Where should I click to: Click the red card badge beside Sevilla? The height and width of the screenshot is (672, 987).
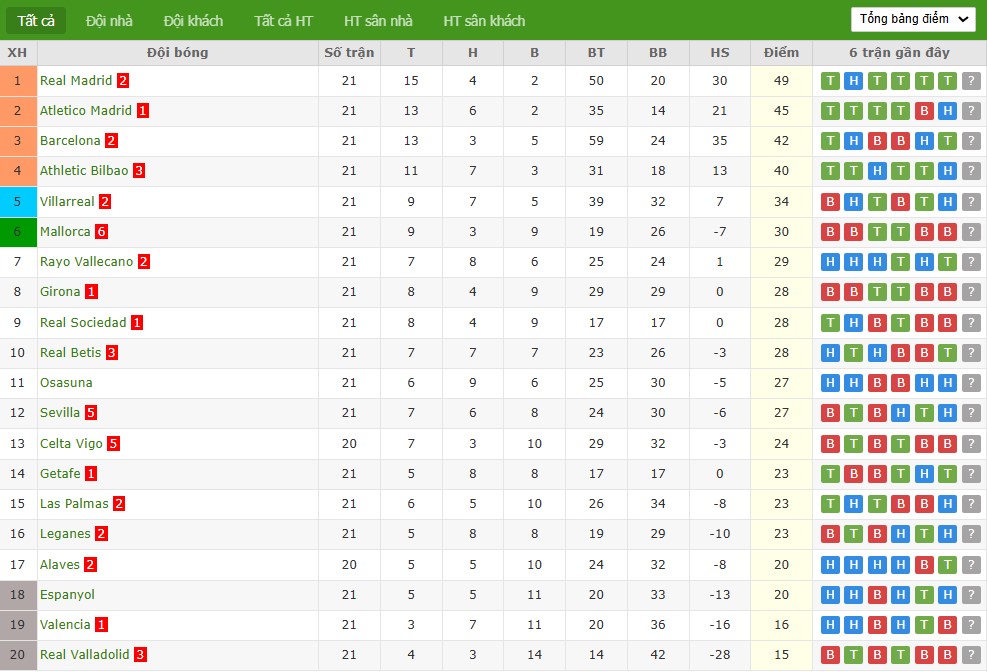coord(91,413)
